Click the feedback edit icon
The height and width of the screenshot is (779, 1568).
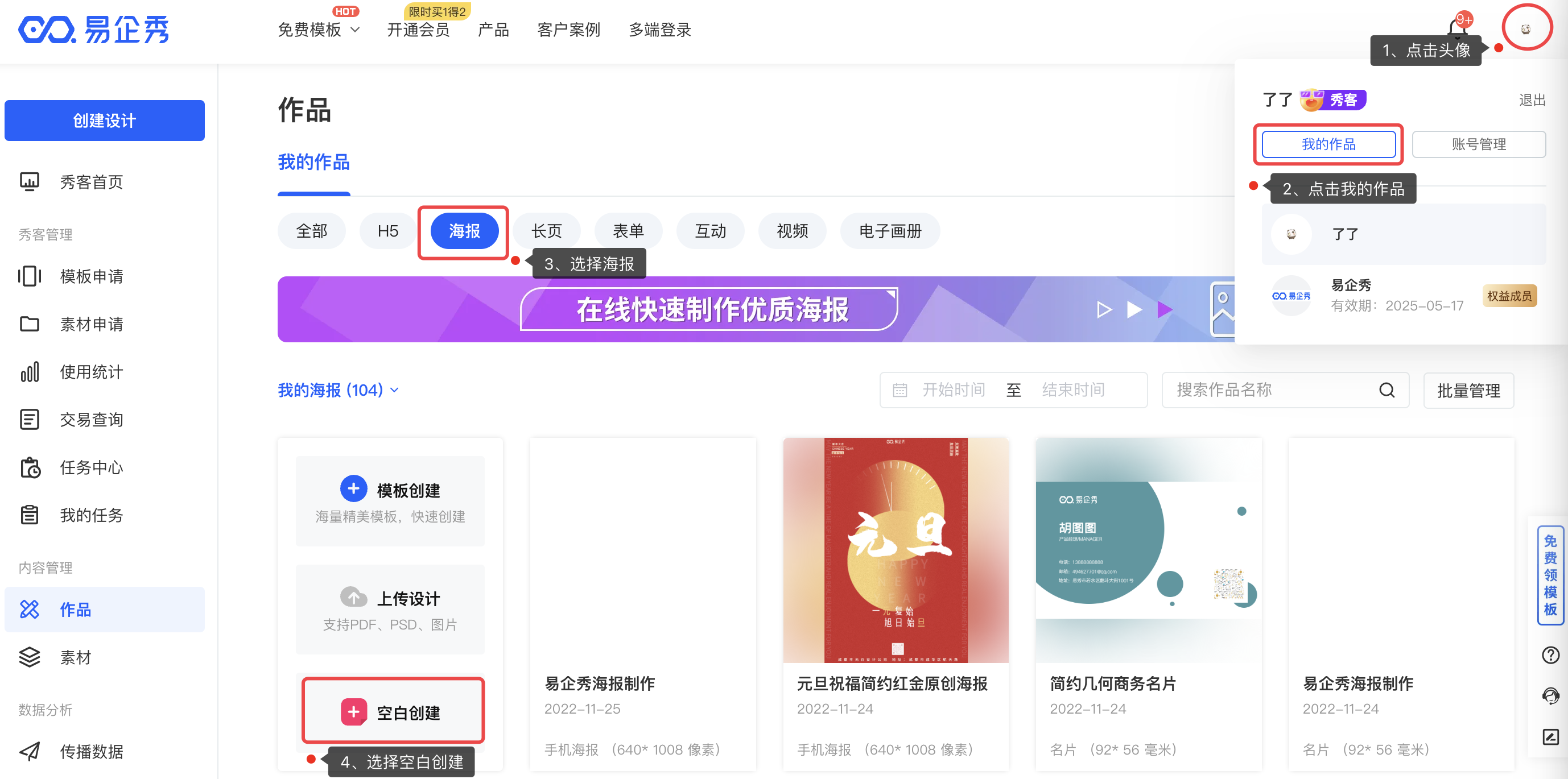click(x=1550, y=737)
